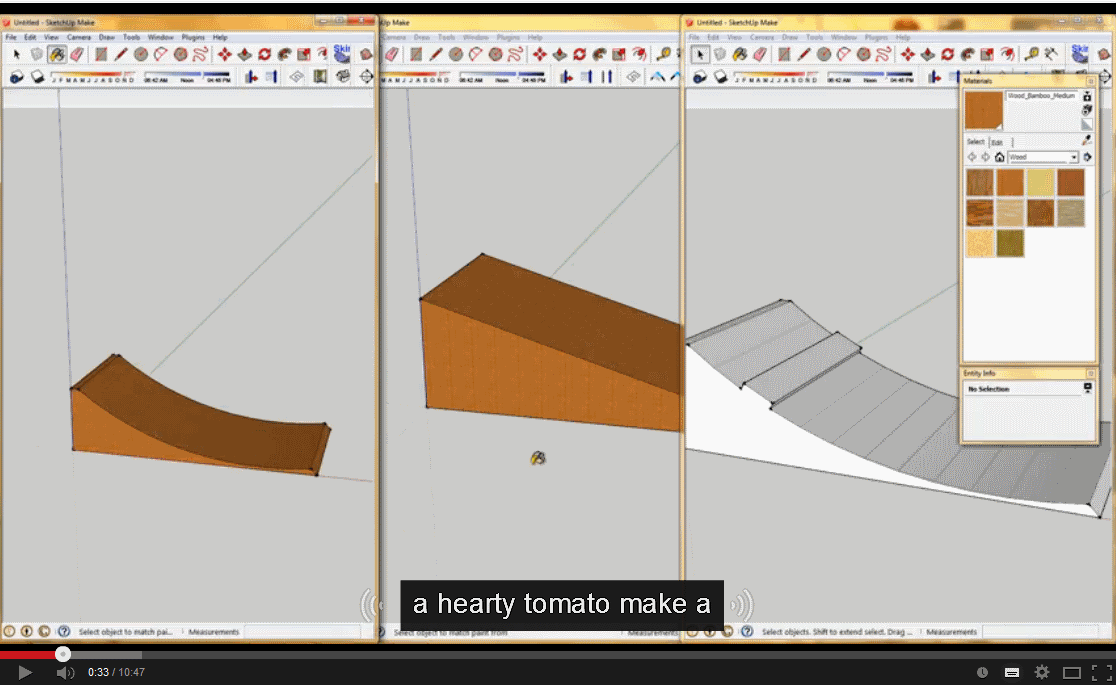
Task: Activate Push/Pull tool in left SketchUp window
Action: pyautogui.click(x=244, y=54)
